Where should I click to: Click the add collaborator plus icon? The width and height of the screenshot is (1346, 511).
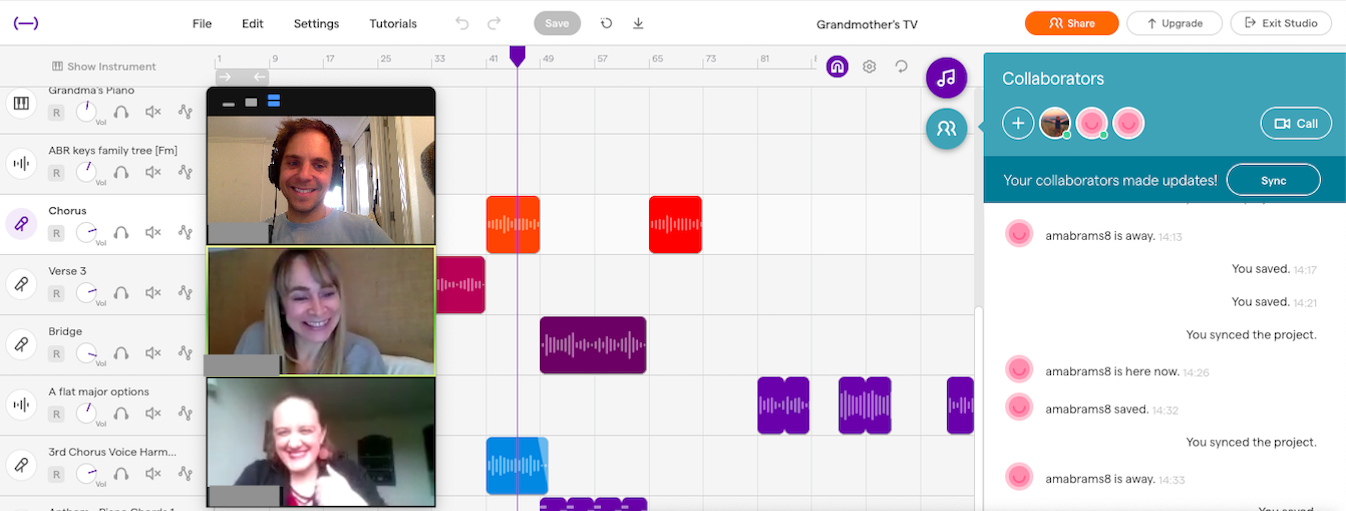pos(1018,123)
